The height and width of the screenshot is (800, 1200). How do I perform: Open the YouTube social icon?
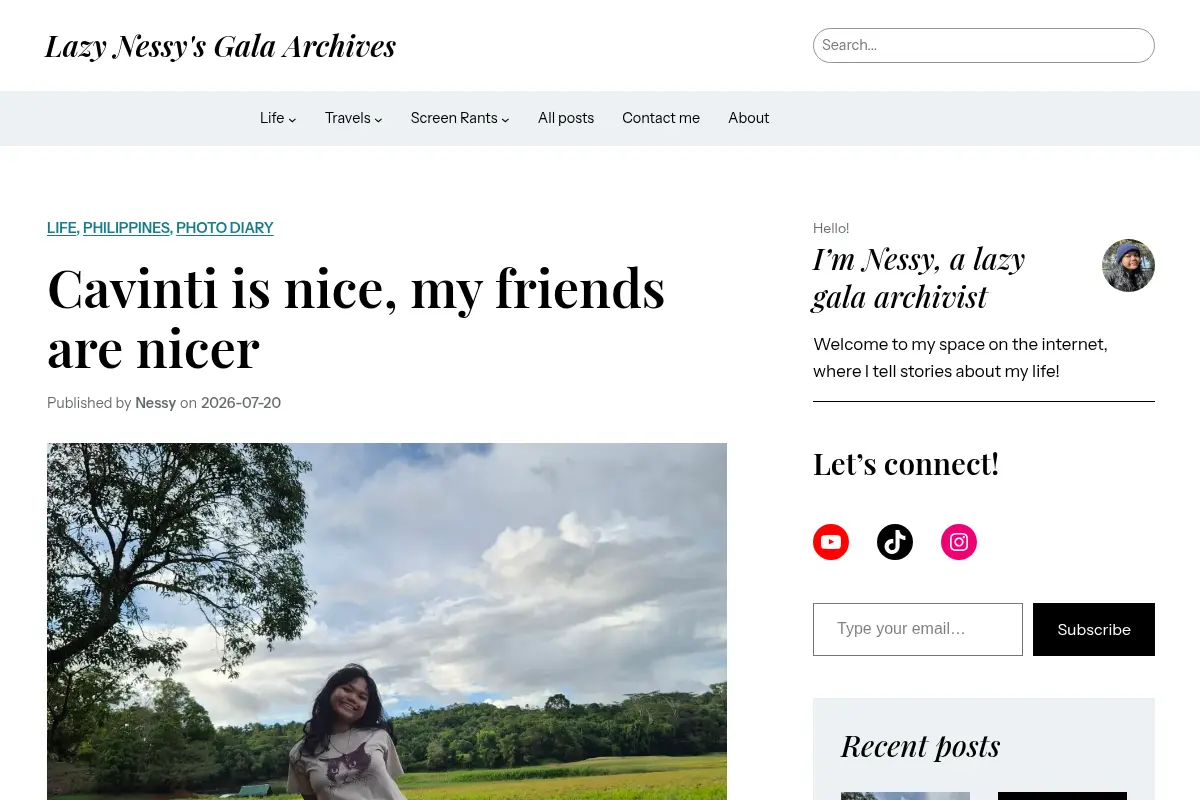(831, 542)
